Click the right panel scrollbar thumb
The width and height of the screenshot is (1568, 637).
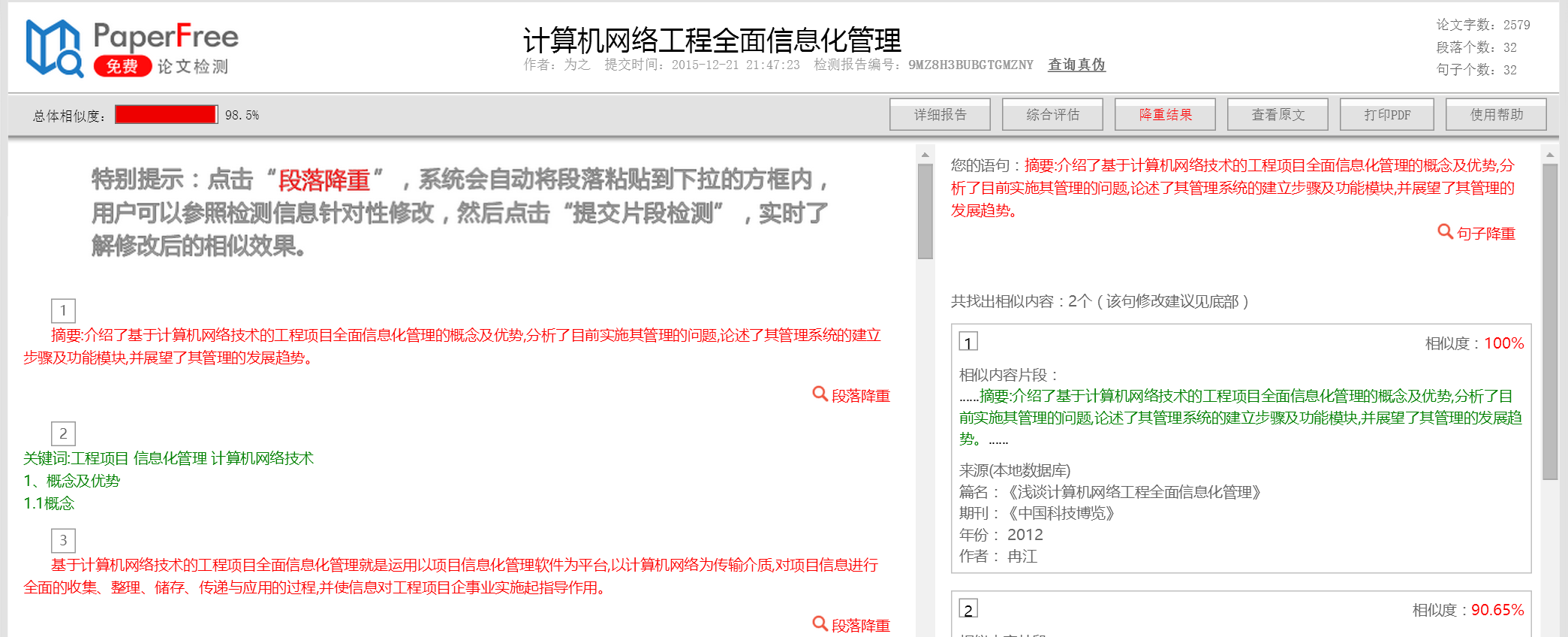(x=1550, y=322)
